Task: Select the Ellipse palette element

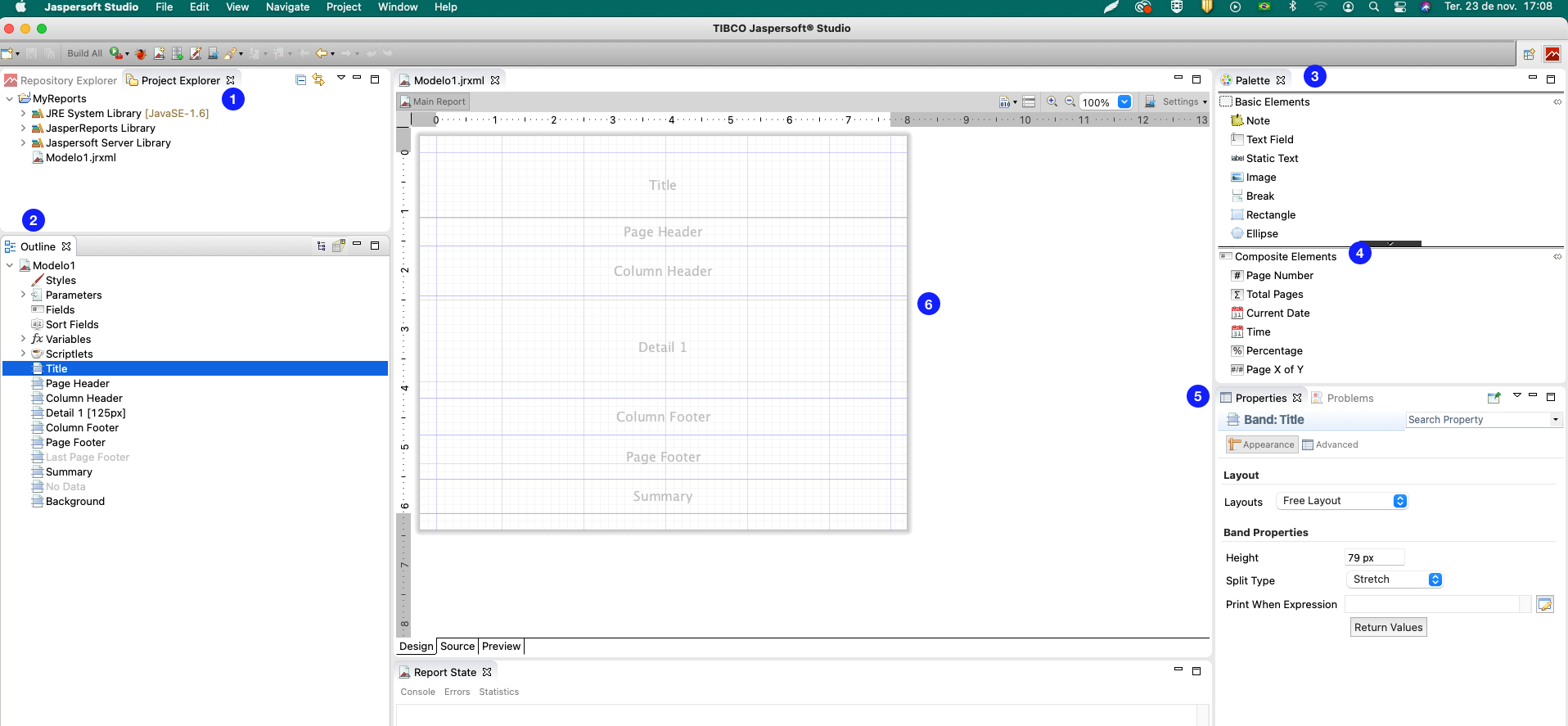Action: (x=1255, y=233)
